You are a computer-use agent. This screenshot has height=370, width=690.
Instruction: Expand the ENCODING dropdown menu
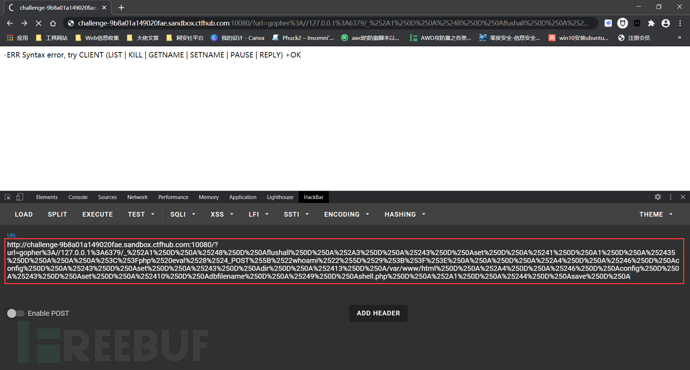(346, 214)
